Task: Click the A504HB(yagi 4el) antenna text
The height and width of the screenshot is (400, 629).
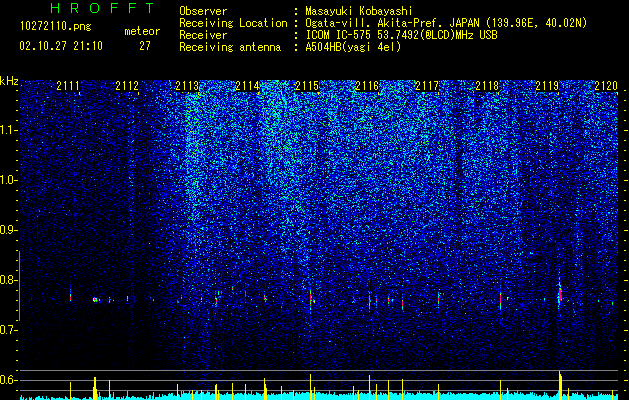Action: pos(353,48)
